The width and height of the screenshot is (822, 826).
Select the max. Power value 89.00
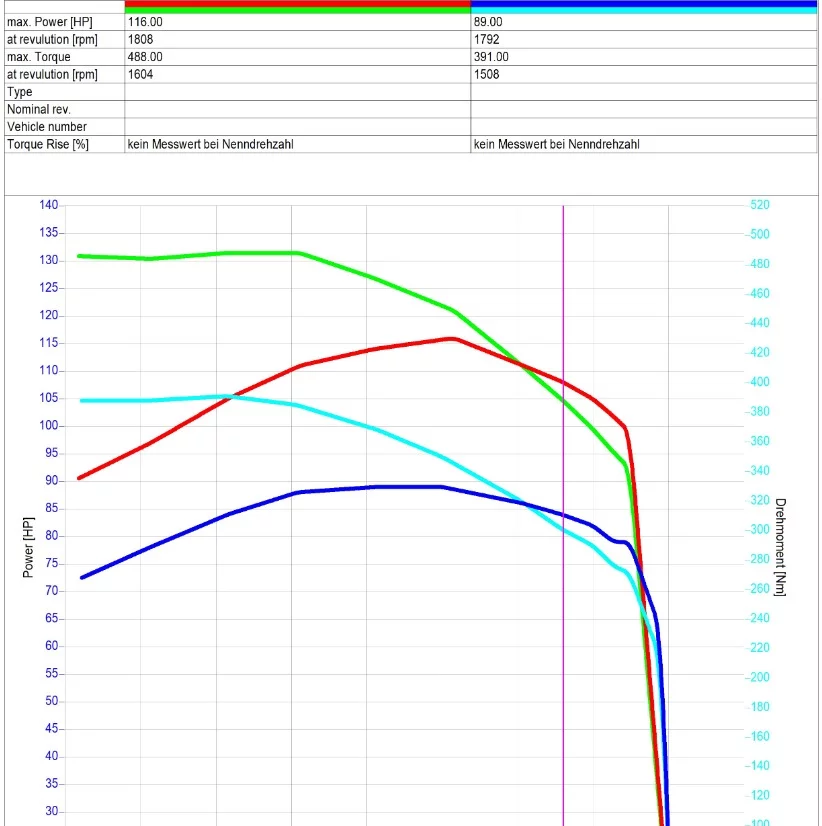click(490, 22)
